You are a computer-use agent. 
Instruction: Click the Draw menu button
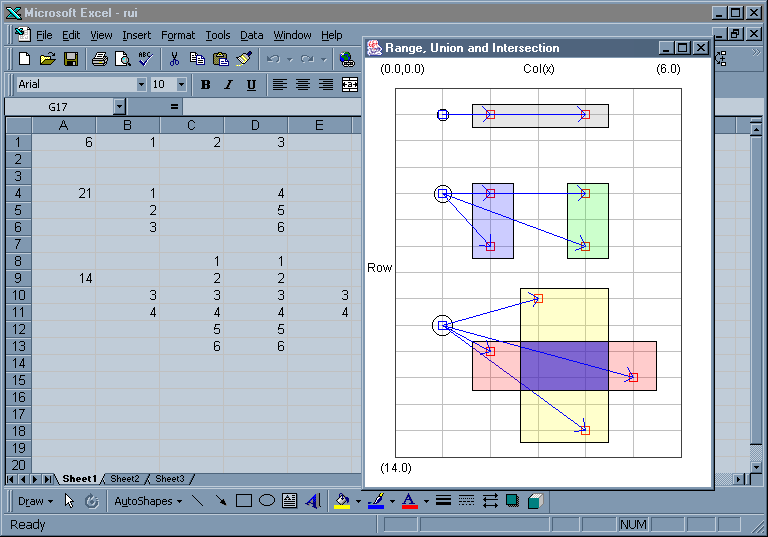[x=35, y=501]
